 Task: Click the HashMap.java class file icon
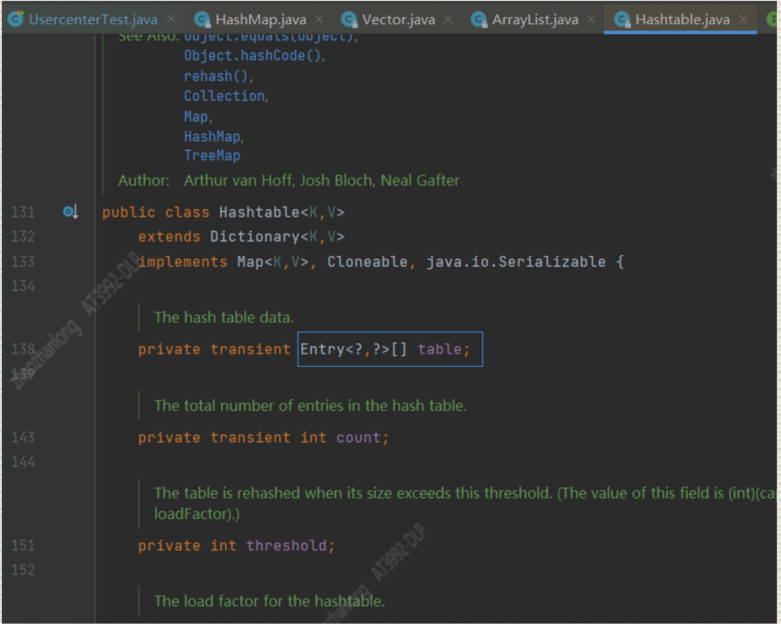click(202, 19)
